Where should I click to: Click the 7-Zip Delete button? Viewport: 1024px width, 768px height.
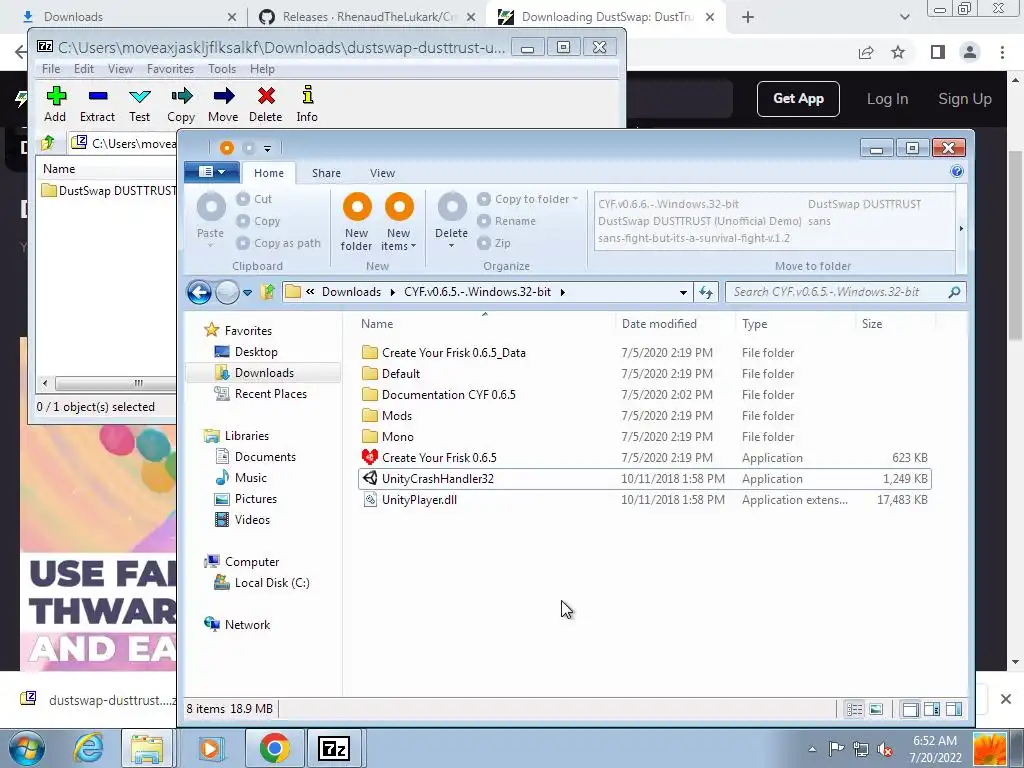click(x=265, y=104)
